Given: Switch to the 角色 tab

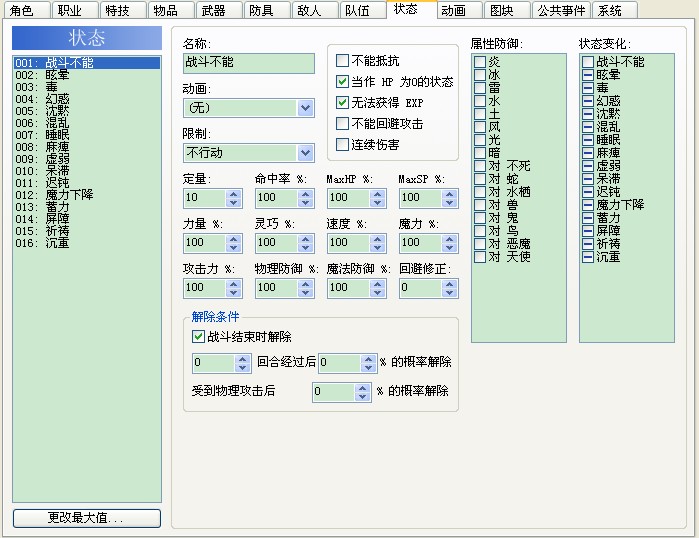Looking at the screenshot, I should pos(27,10).
